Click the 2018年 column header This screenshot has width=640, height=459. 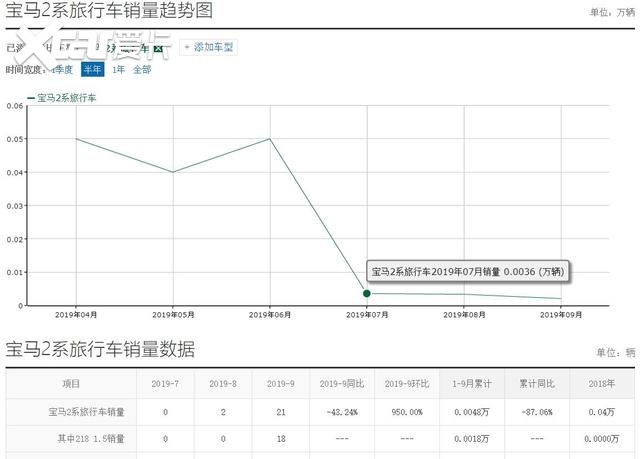(601, 384)
